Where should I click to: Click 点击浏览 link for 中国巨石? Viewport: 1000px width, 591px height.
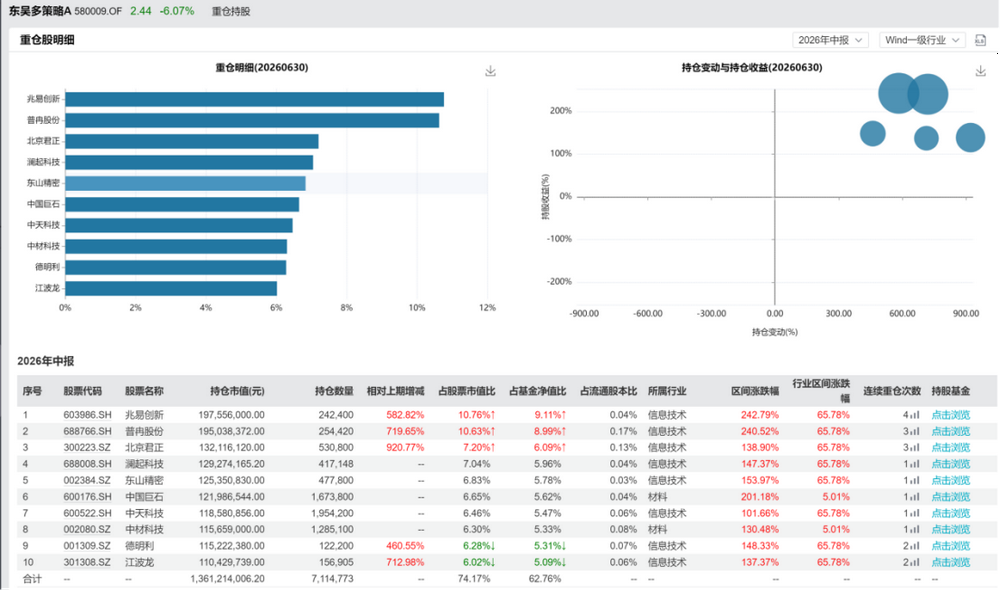950,497
